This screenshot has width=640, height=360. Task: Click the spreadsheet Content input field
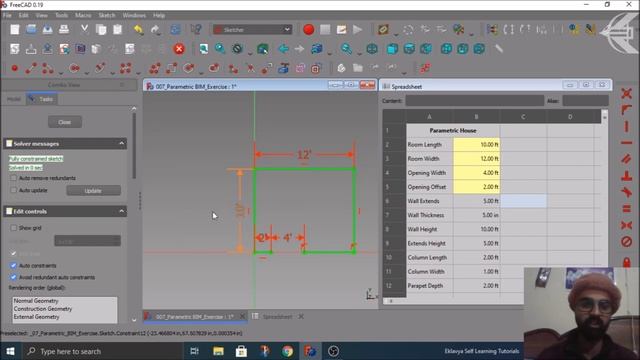coord(474,101)
